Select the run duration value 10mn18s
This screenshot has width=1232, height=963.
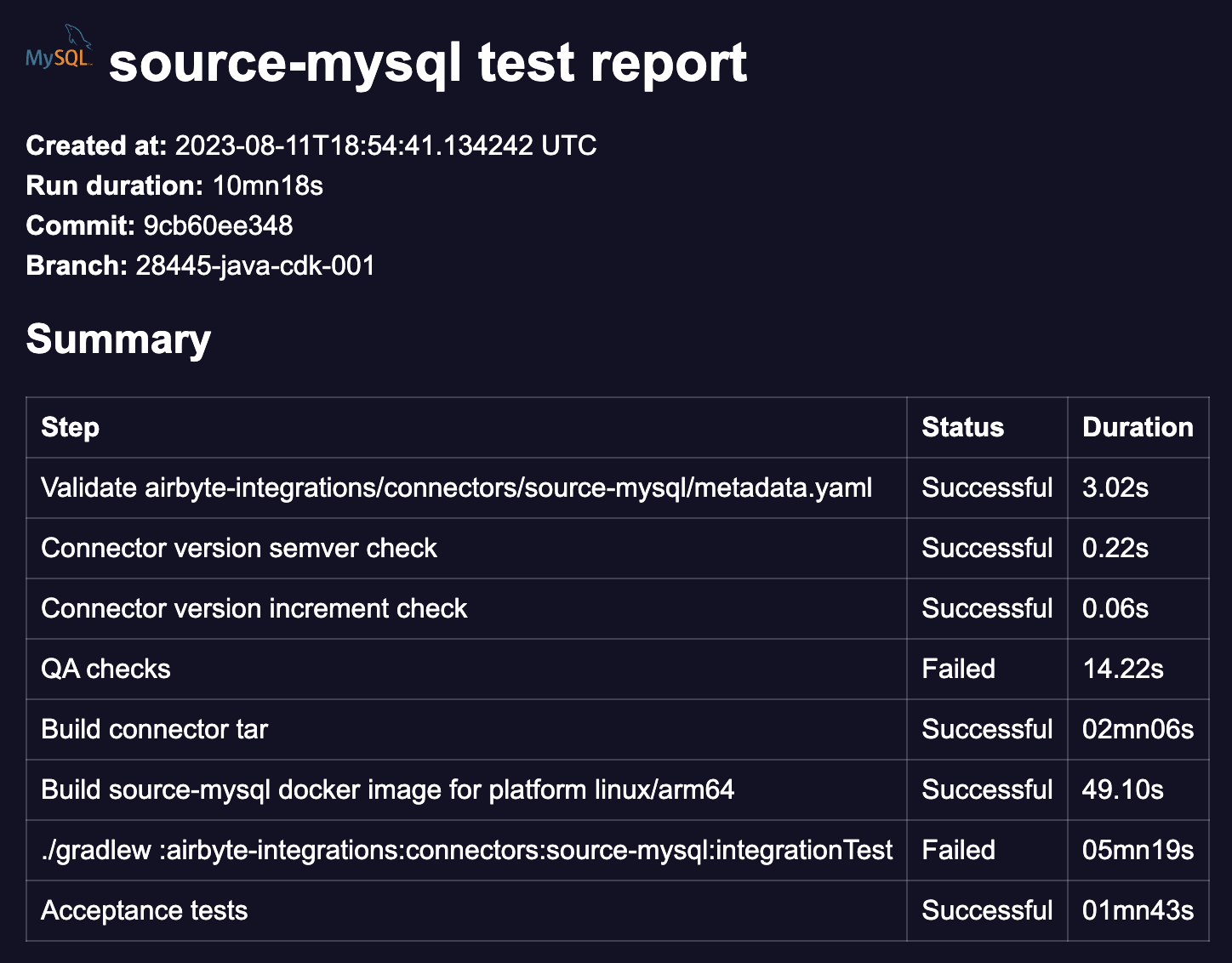tap(268, 185)
